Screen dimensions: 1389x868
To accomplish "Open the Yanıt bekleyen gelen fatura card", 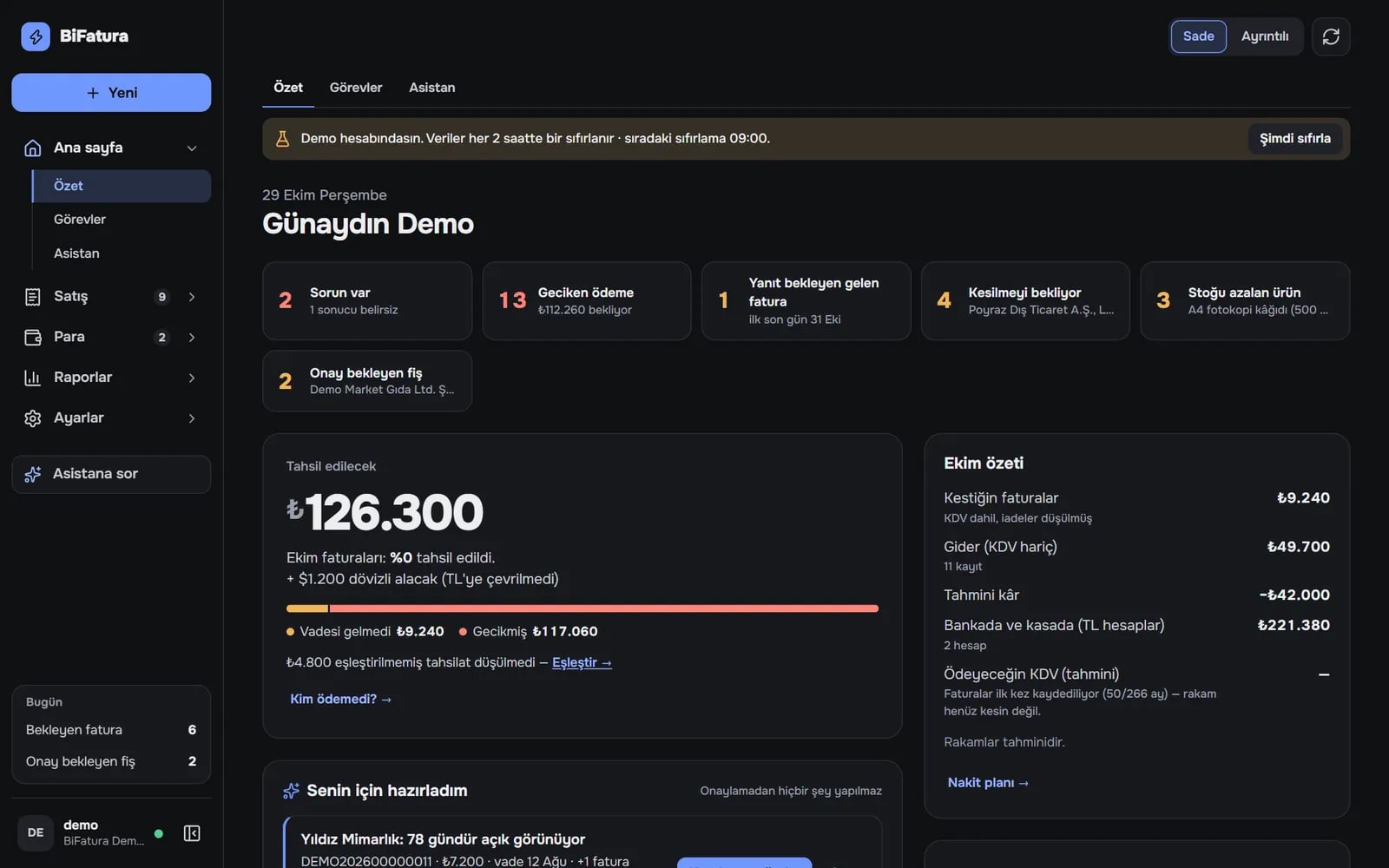I will click(x=806, y=301).
